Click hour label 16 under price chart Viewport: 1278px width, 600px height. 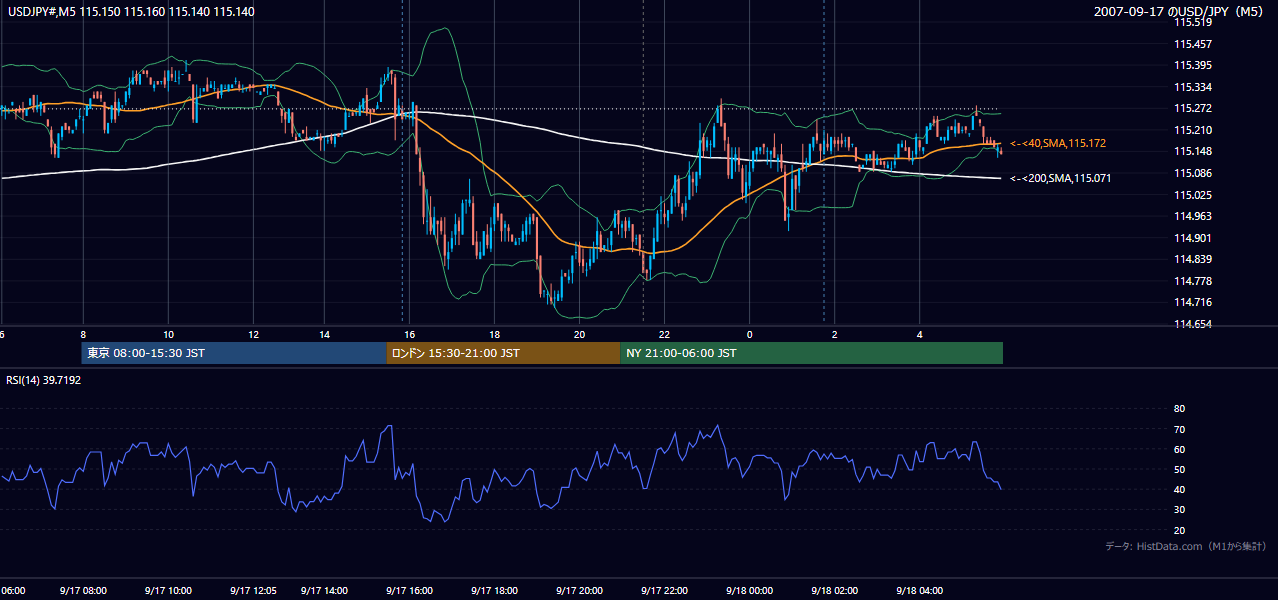point(409,334)
